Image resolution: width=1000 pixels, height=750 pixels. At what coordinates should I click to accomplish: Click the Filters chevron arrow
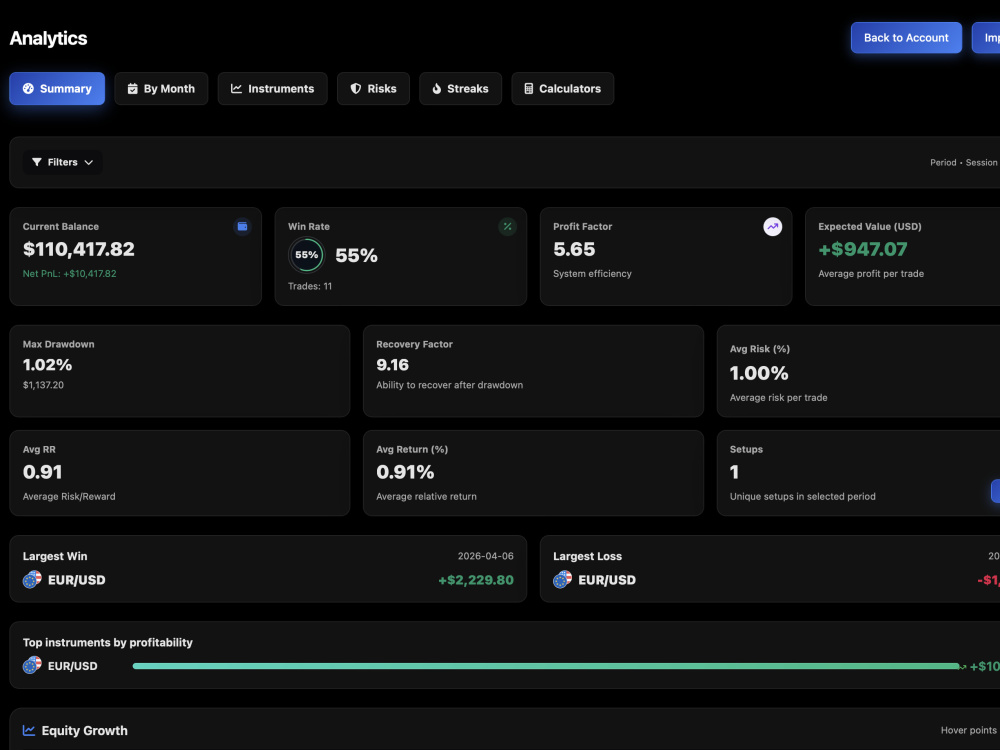(89, 163)
